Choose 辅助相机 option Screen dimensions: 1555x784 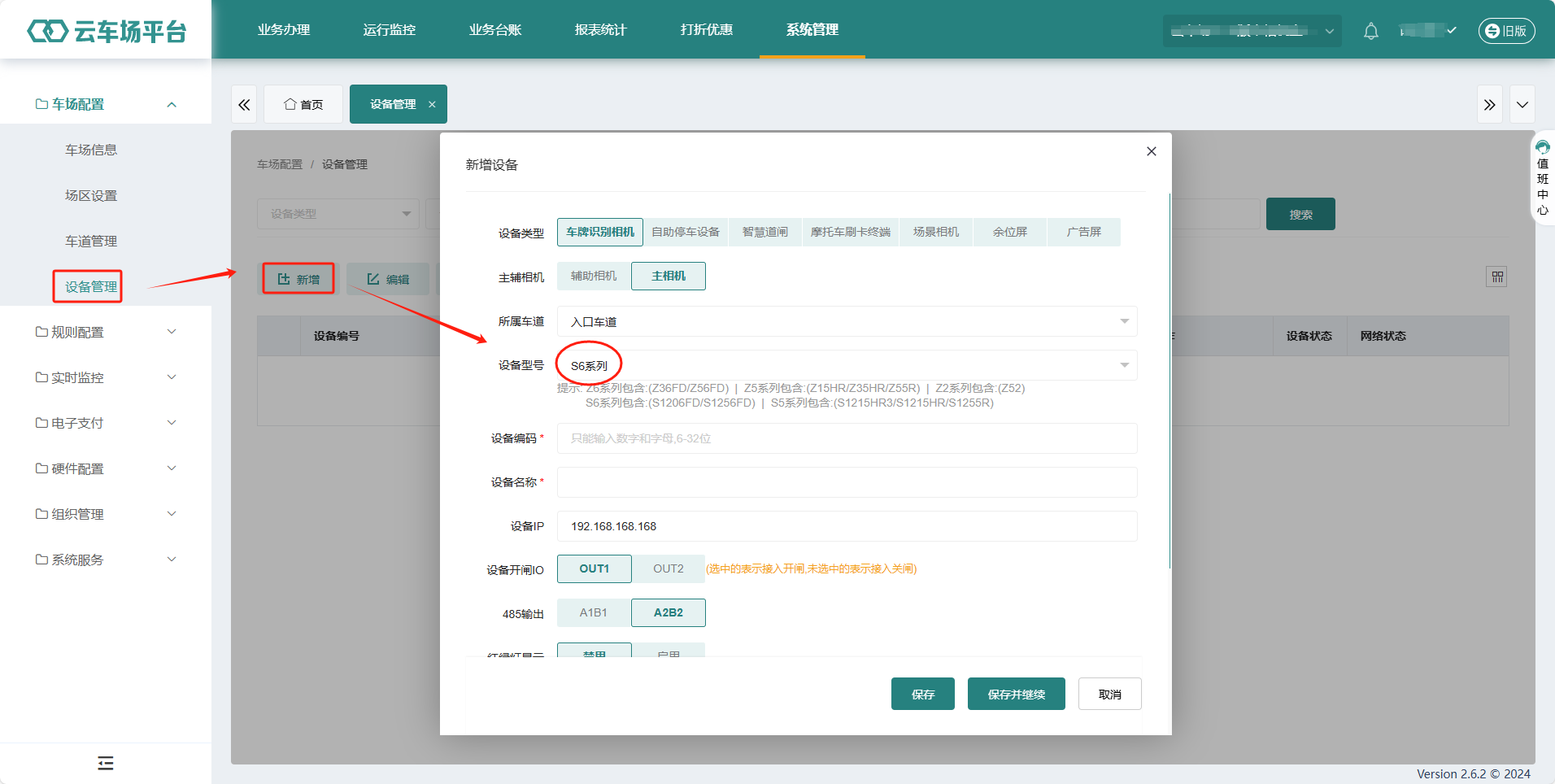[x=594, y=276]
